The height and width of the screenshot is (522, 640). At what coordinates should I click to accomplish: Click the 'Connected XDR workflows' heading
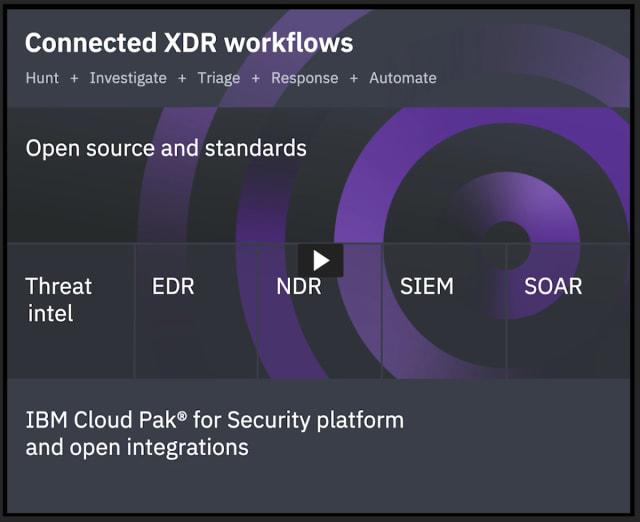point(189,43)
